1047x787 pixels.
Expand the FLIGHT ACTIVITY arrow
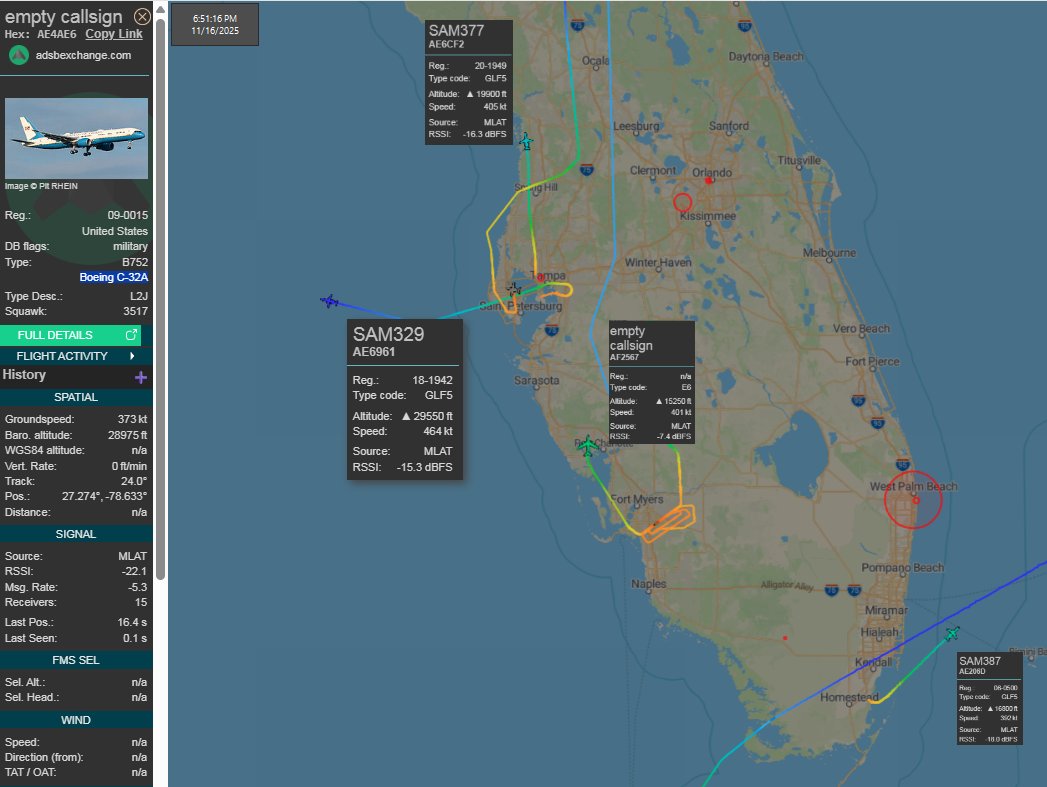(132, 356)
